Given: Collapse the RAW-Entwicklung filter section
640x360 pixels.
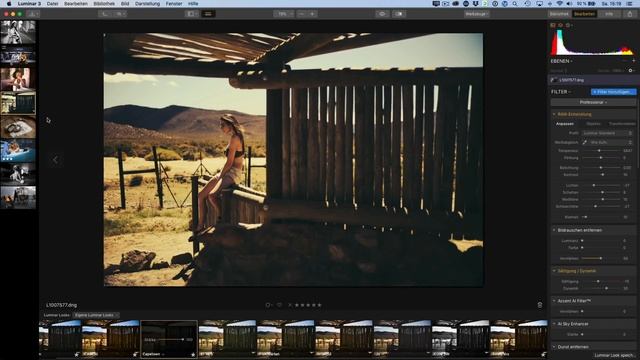Looking at the screenshot, I should click(554, 114).
